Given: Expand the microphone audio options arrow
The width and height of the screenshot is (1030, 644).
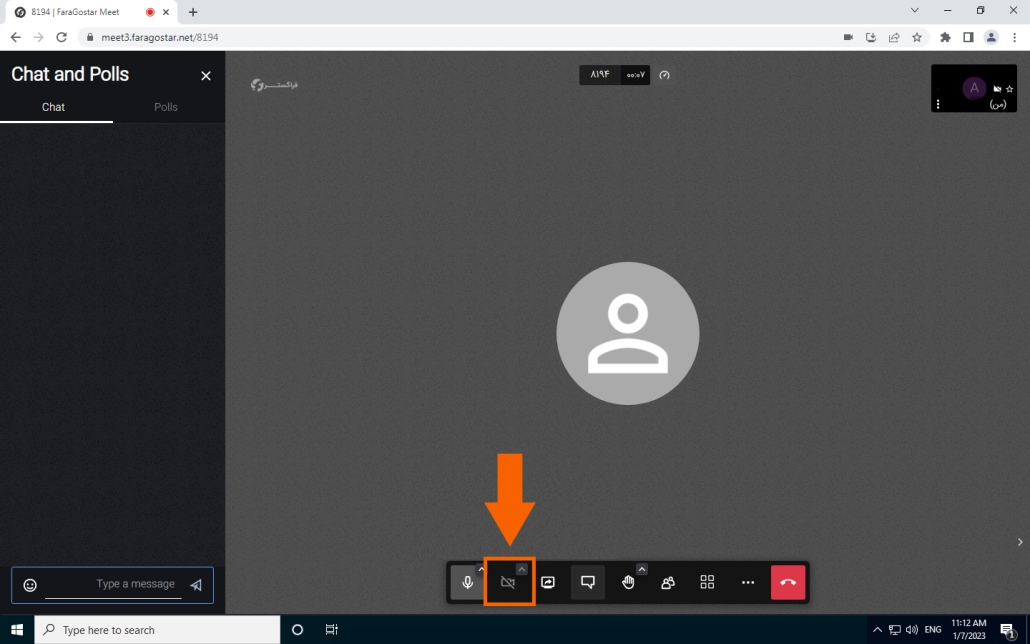Looking at the screenshot, I should [x=481, y=569].
